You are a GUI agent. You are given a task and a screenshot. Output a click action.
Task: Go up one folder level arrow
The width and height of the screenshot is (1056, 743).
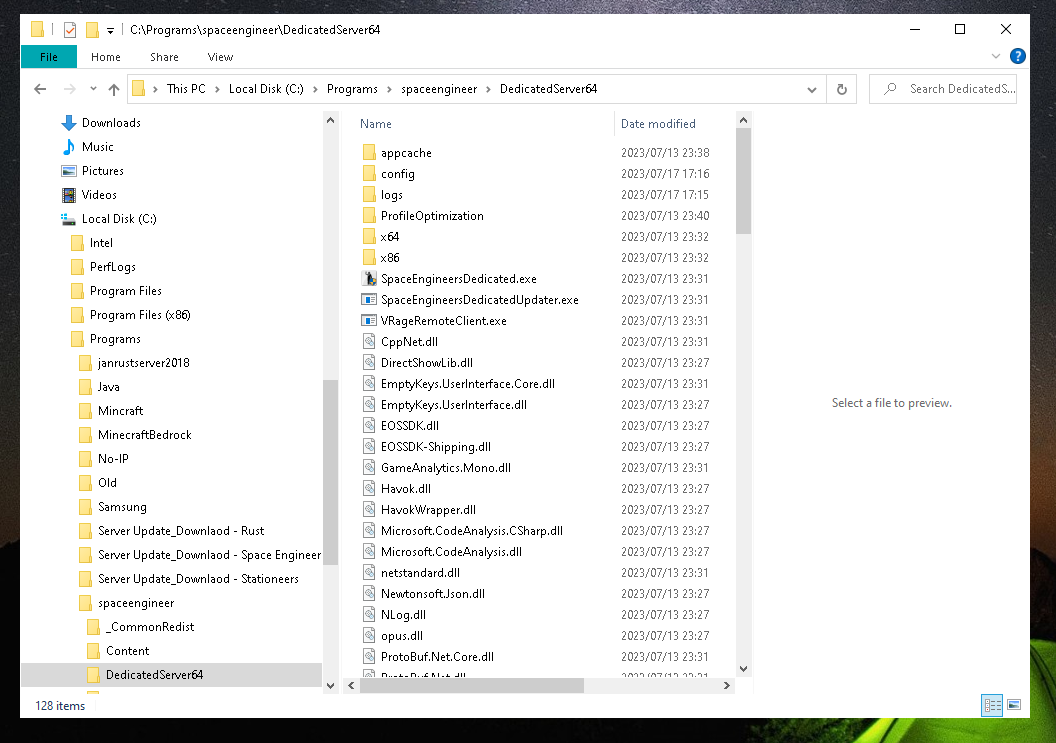coord(113,89)
